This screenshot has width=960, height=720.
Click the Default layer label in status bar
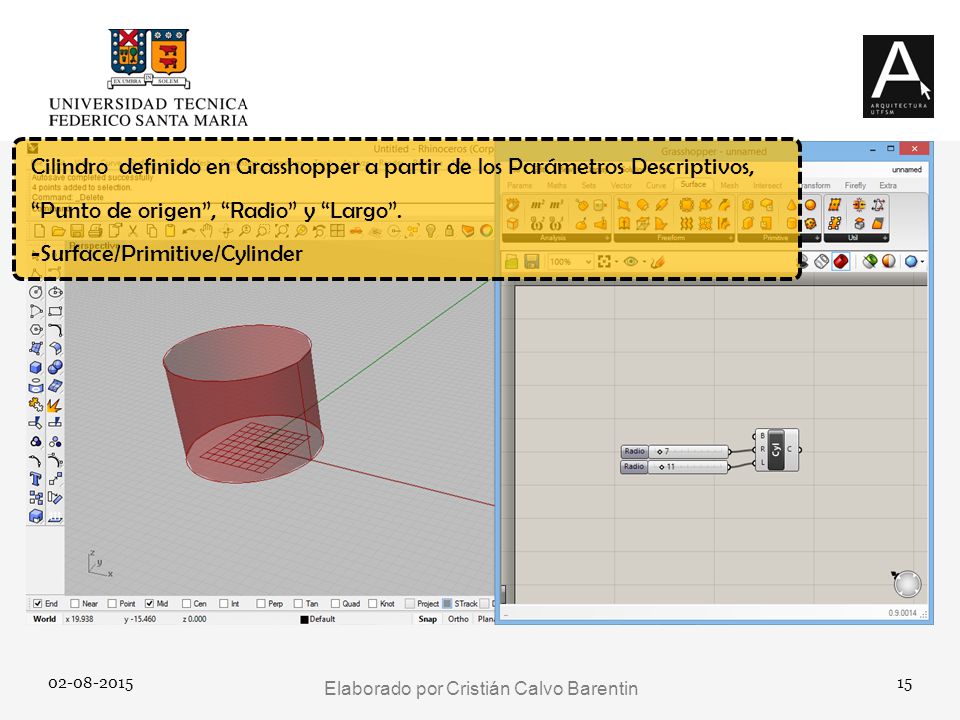(322, 619)
